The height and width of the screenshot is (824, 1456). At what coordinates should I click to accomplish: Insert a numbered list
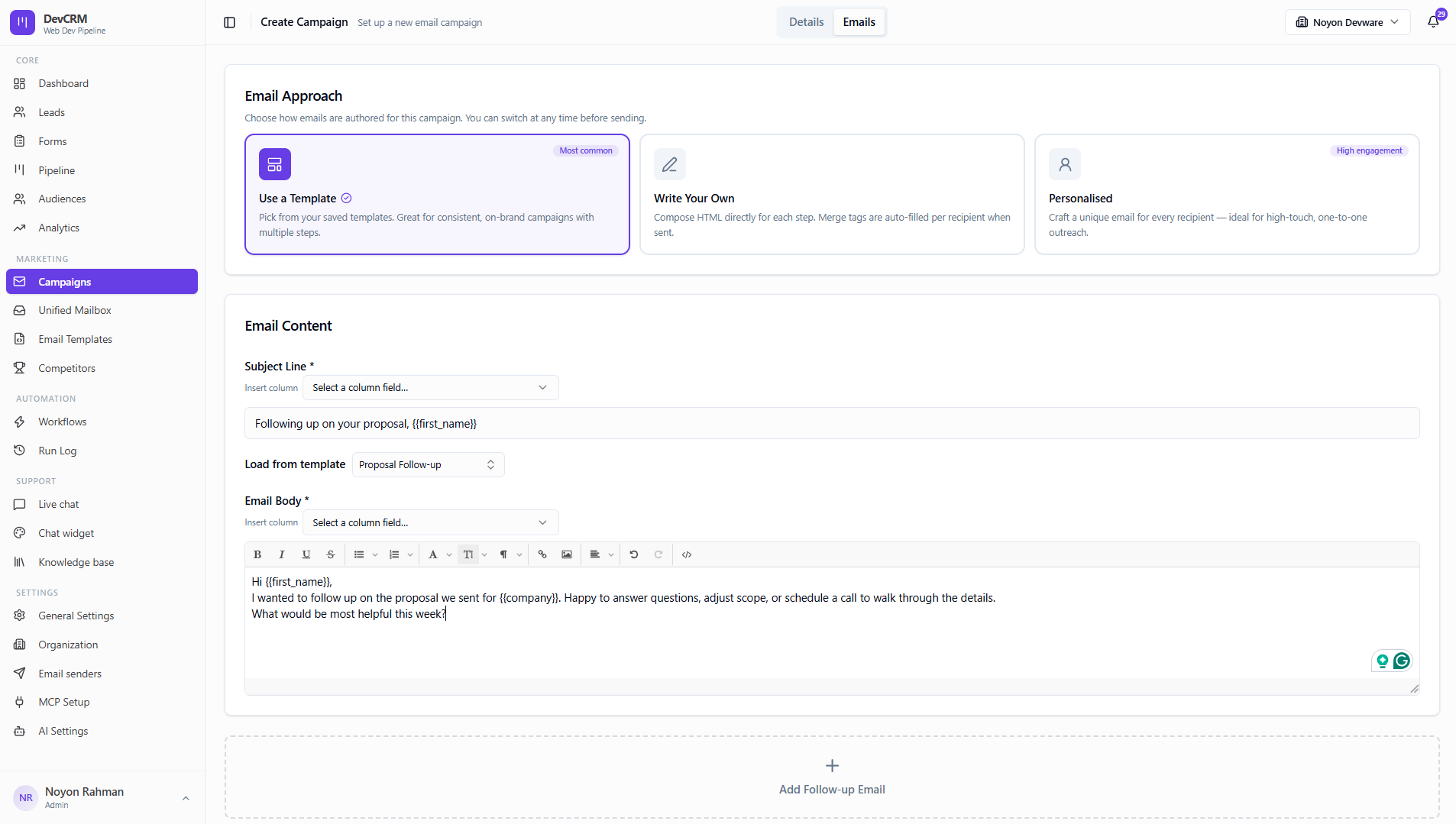click(x=394, y=554)
